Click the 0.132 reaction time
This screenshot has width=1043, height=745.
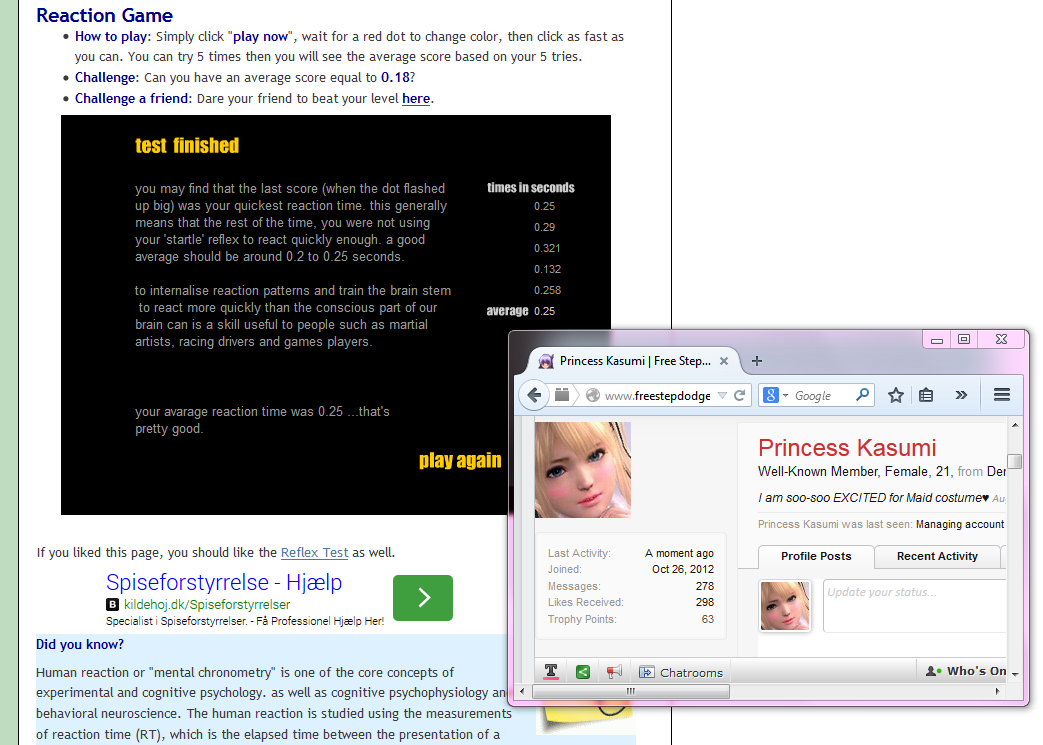(547, 269)
